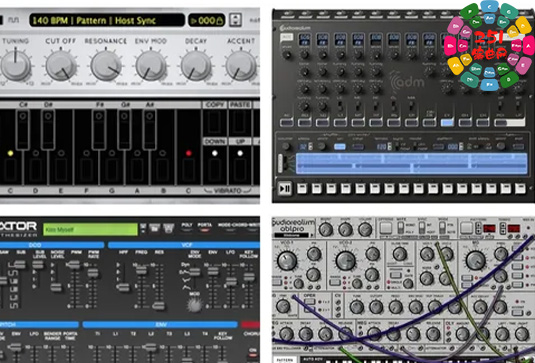Click the VCF section header
The height and width of the screenshot is (363, 535).
184,245
